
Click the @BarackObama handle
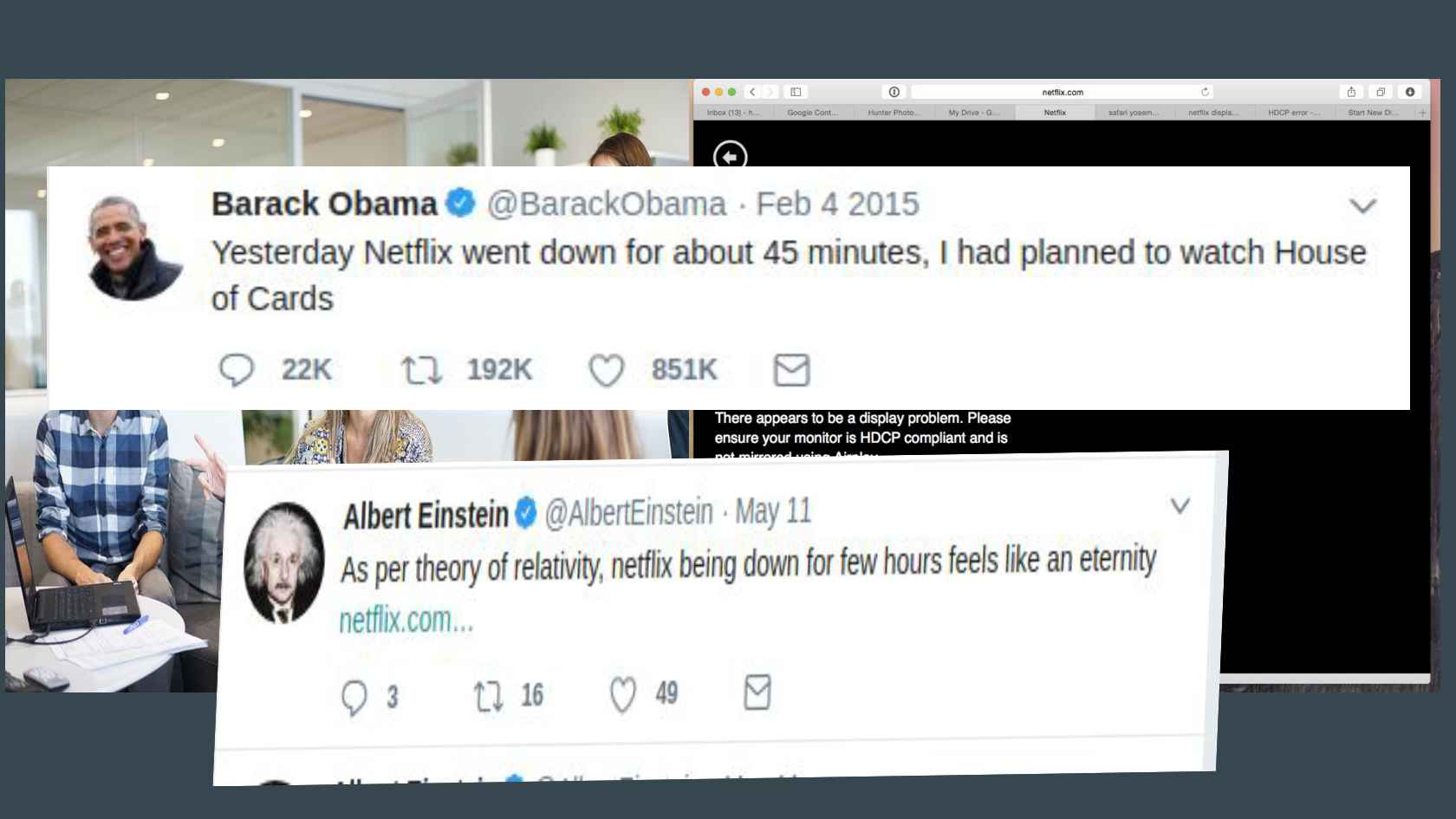[x=607, y=205]
